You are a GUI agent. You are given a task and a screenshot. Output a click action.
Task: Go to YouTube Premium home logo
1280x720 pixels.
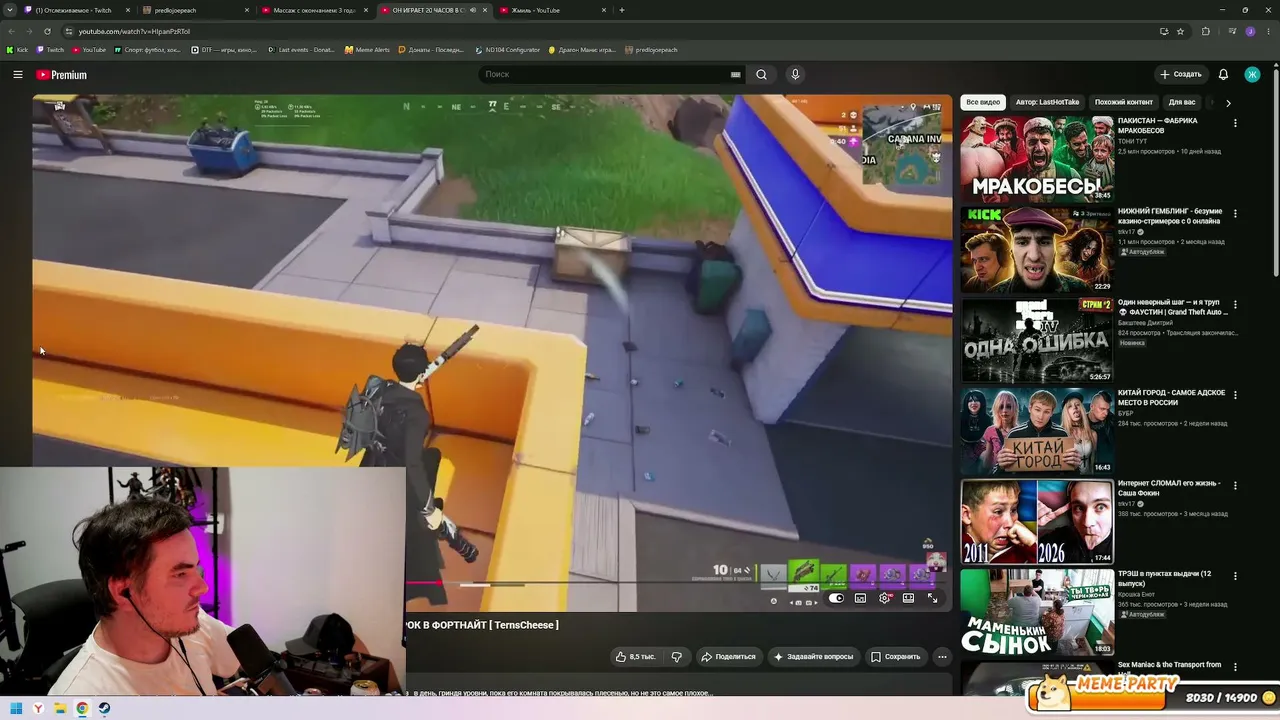[x=62, y=75]
